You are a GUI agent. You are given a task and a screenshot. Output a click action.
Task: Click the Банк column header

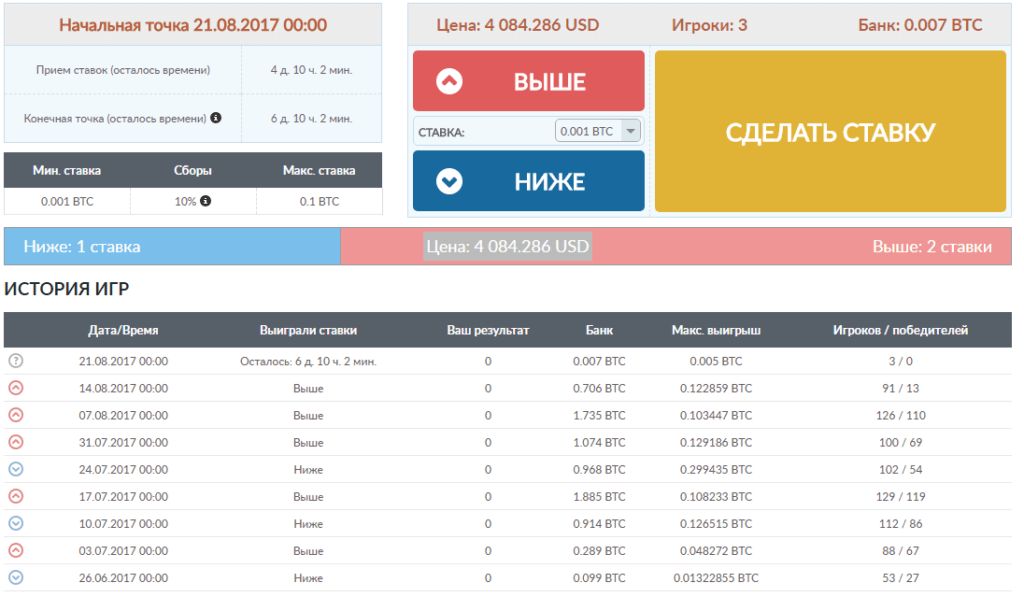coord(599,330)
